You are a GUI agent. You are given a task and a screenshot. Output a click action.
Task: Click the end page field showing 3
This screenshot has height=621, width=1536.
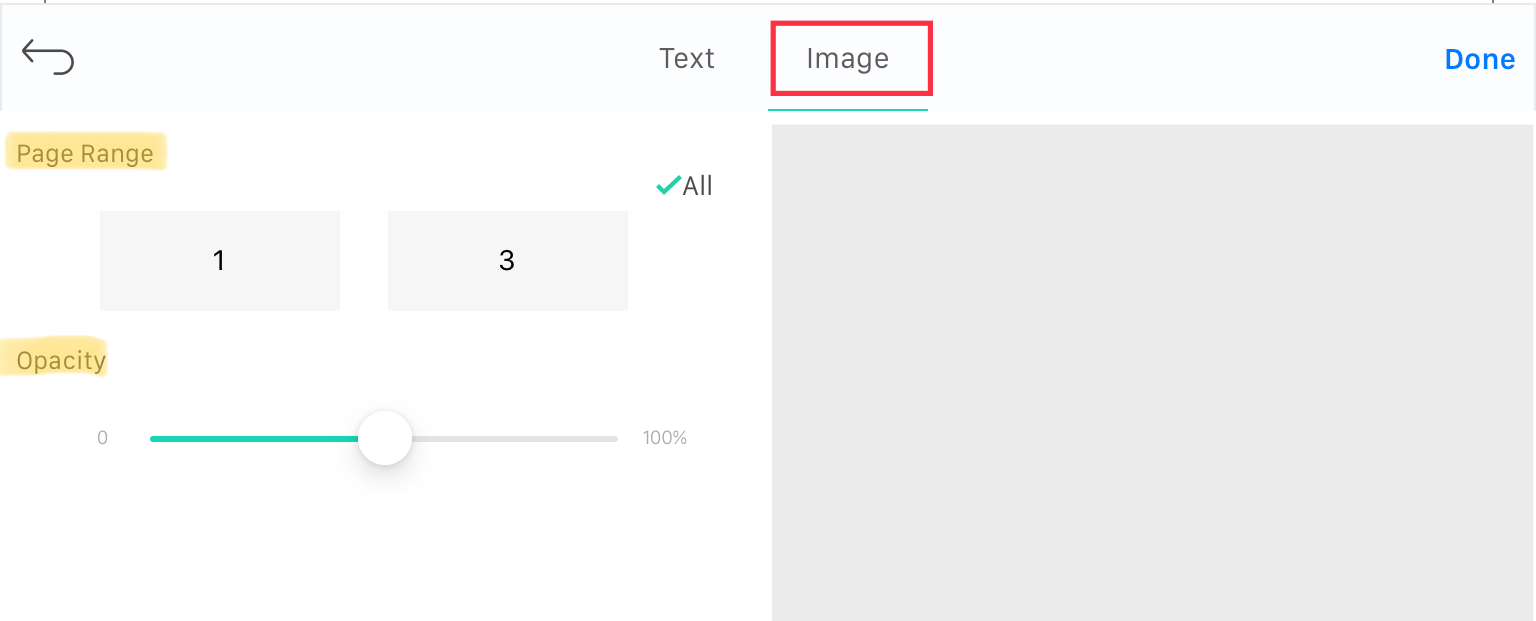pyautogui.click(x=508, y=261)
